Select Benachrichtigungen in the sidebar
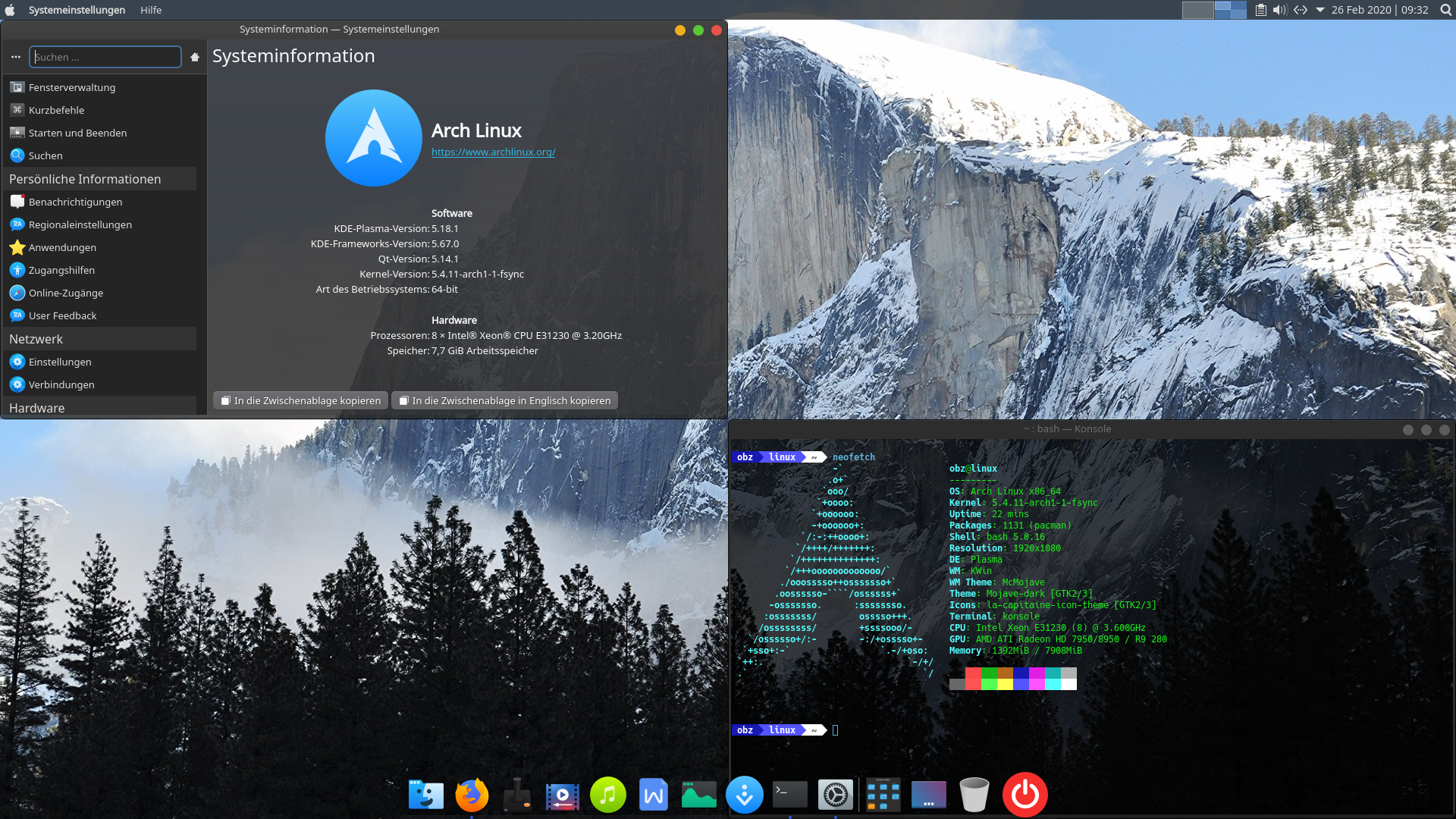The image size is (1456, 819). click(75, 202)
